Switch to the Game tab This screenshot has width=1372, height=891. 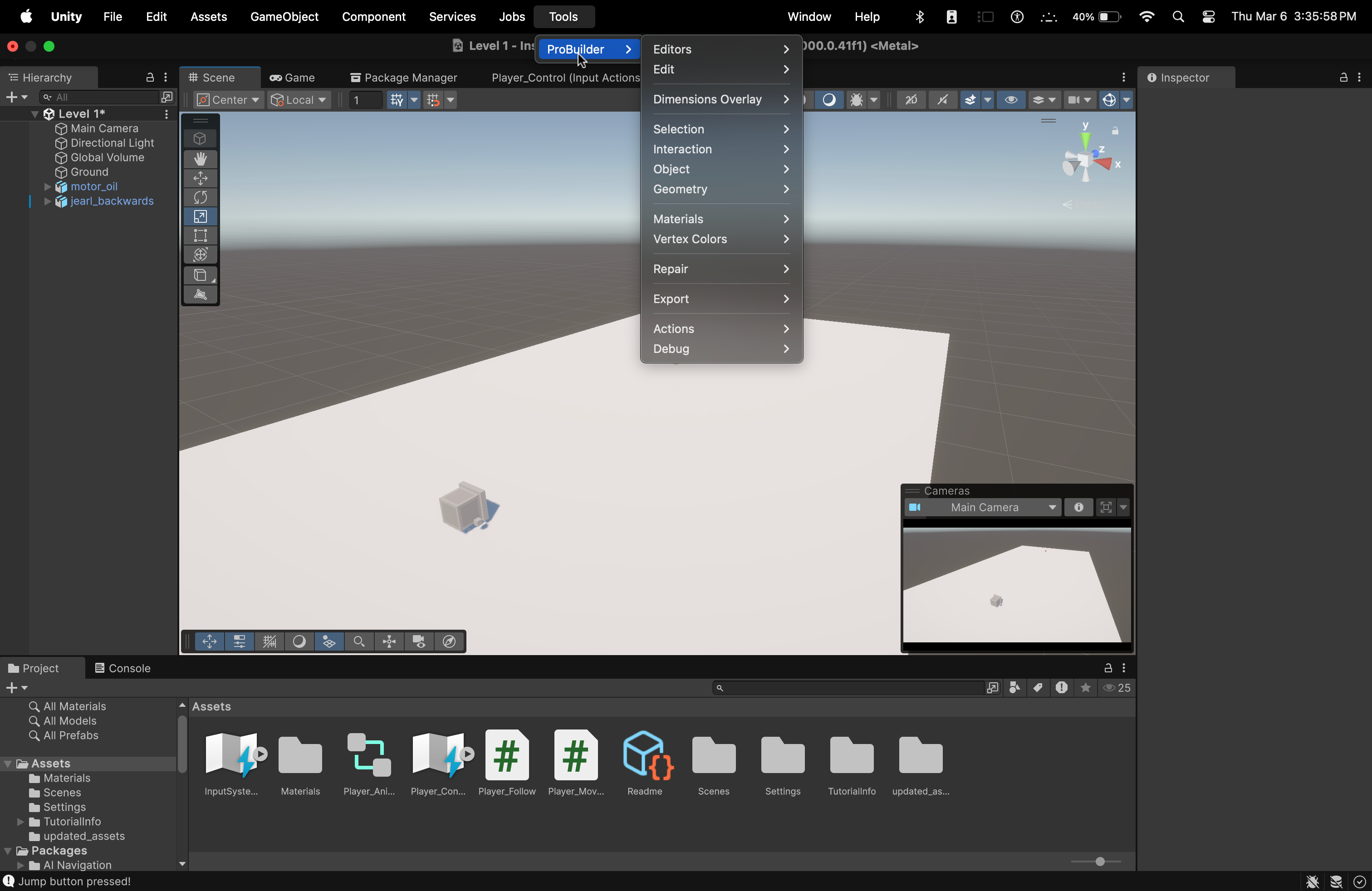click(x=292, y=77)
